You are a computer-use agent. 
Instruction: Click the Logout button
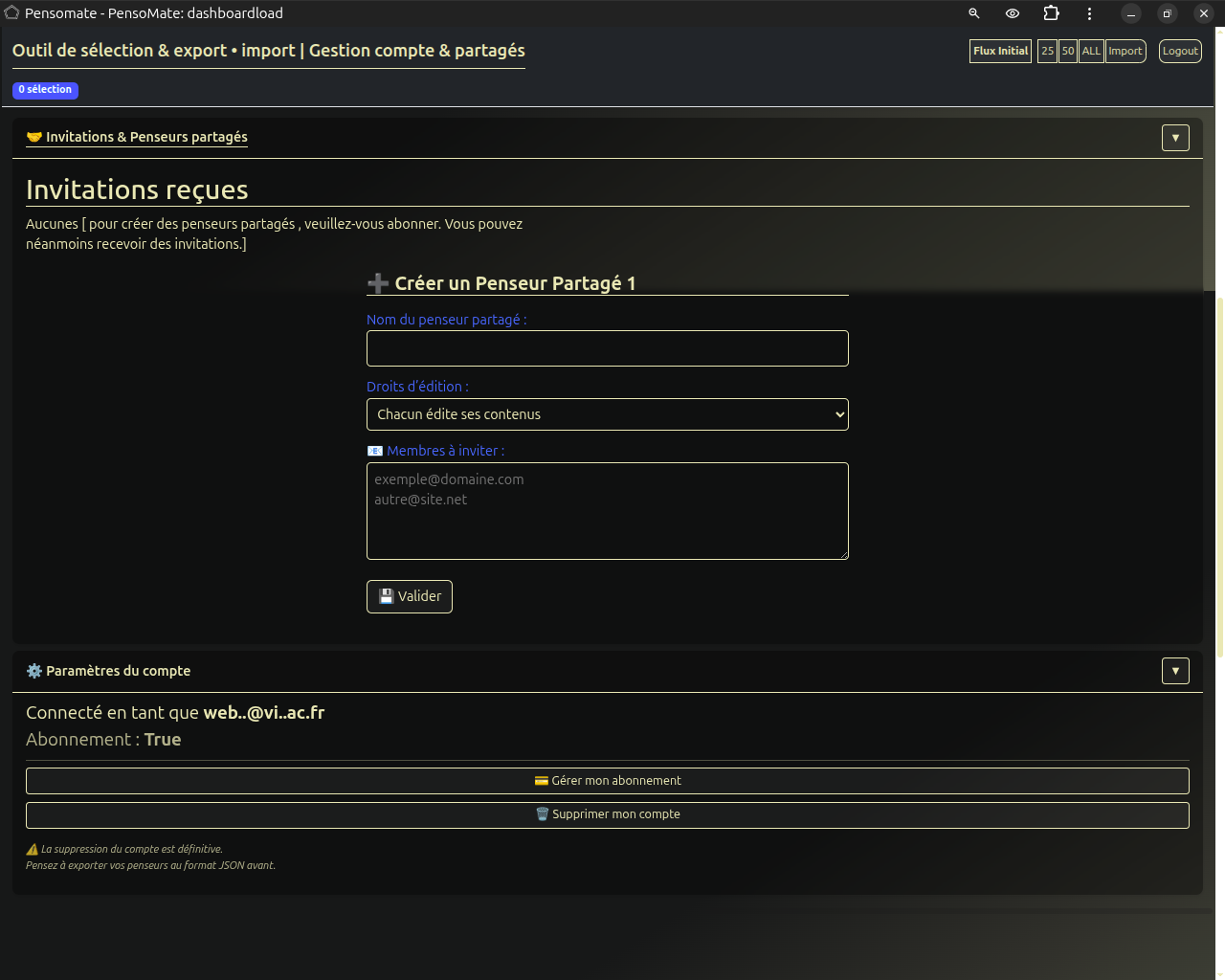coord(1179,51)
